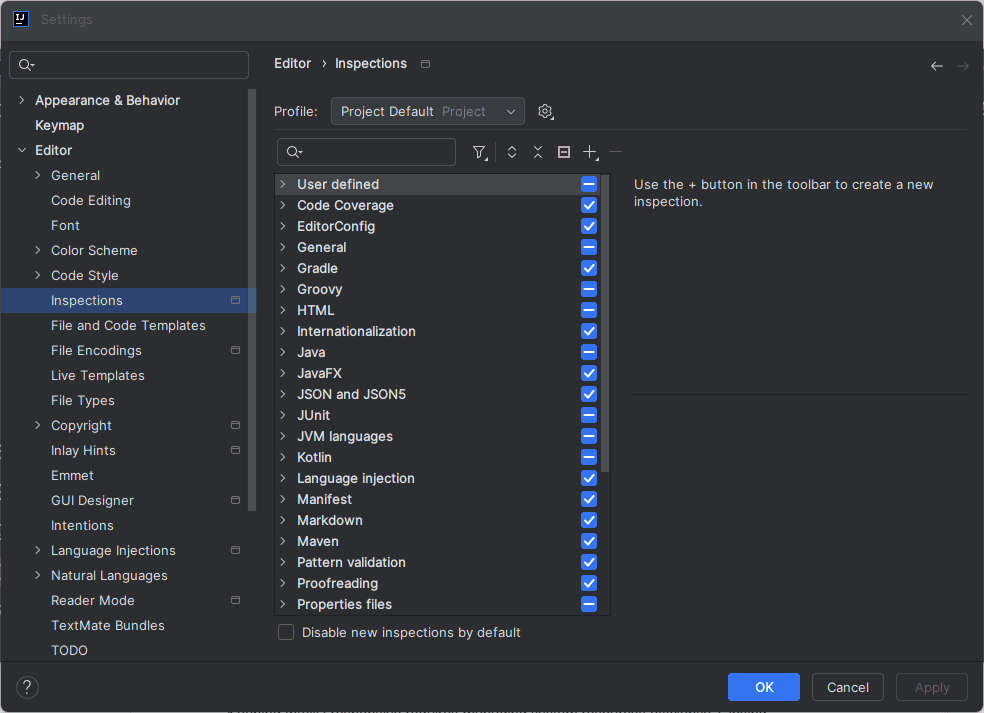
Task: Toggle the Gradle inspections checkbox
Action: 589,268
